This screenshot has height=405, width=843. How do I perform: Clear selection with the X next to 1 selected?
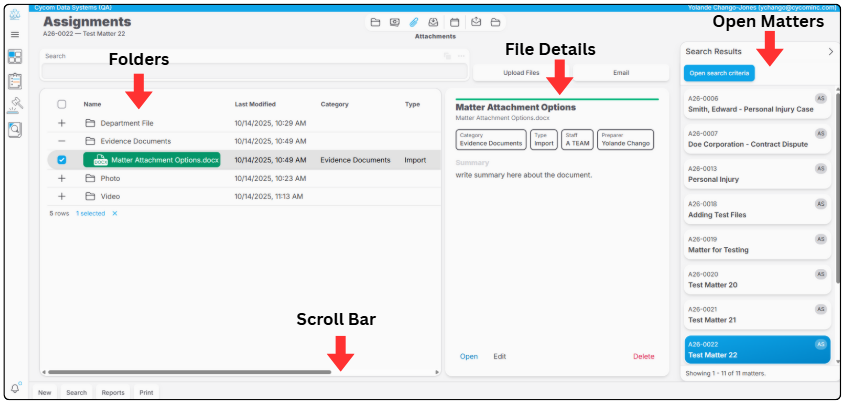tap(115, 214)
